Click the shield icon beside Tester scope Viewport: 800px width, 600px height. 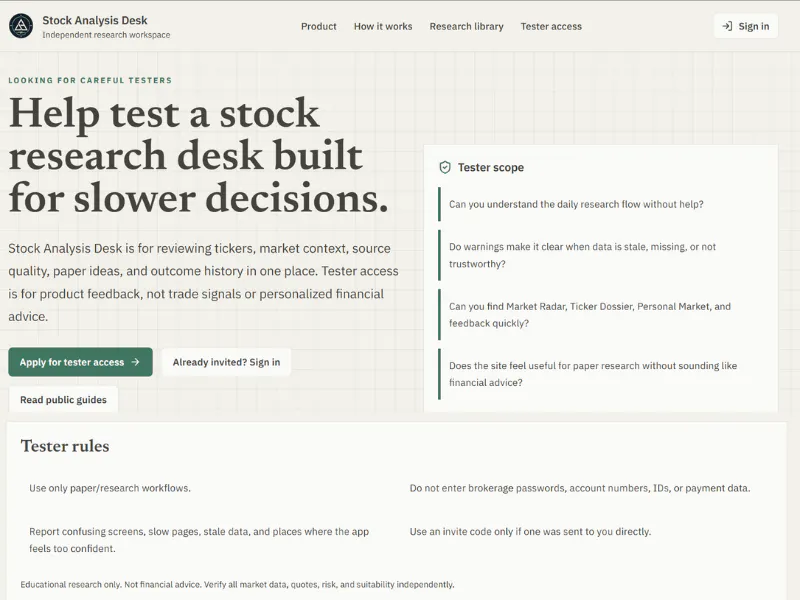coord(445,167)
